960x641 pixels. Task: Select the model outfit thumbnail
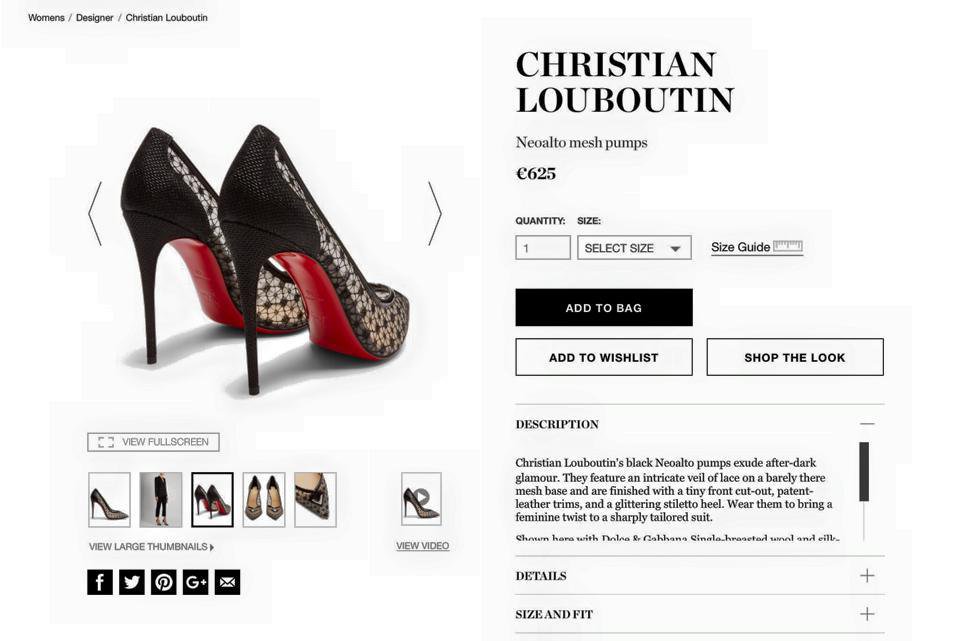point(161,499)
